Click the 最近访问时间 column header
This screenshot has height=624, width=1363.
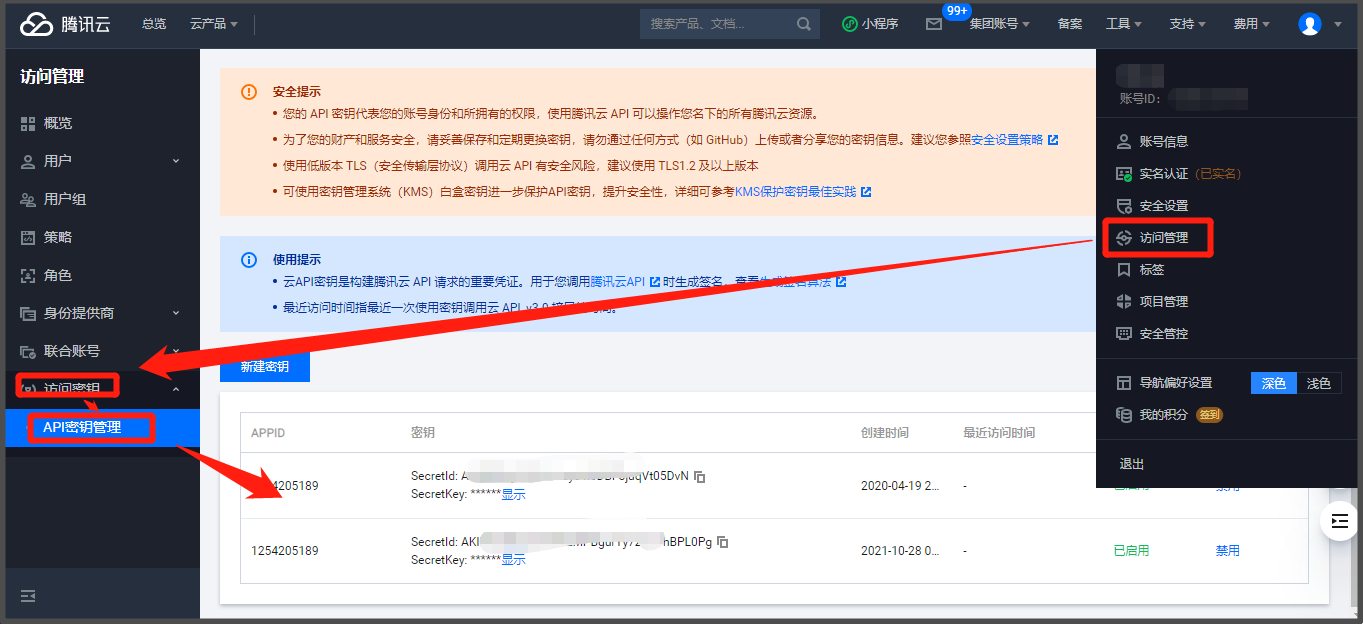999,433
